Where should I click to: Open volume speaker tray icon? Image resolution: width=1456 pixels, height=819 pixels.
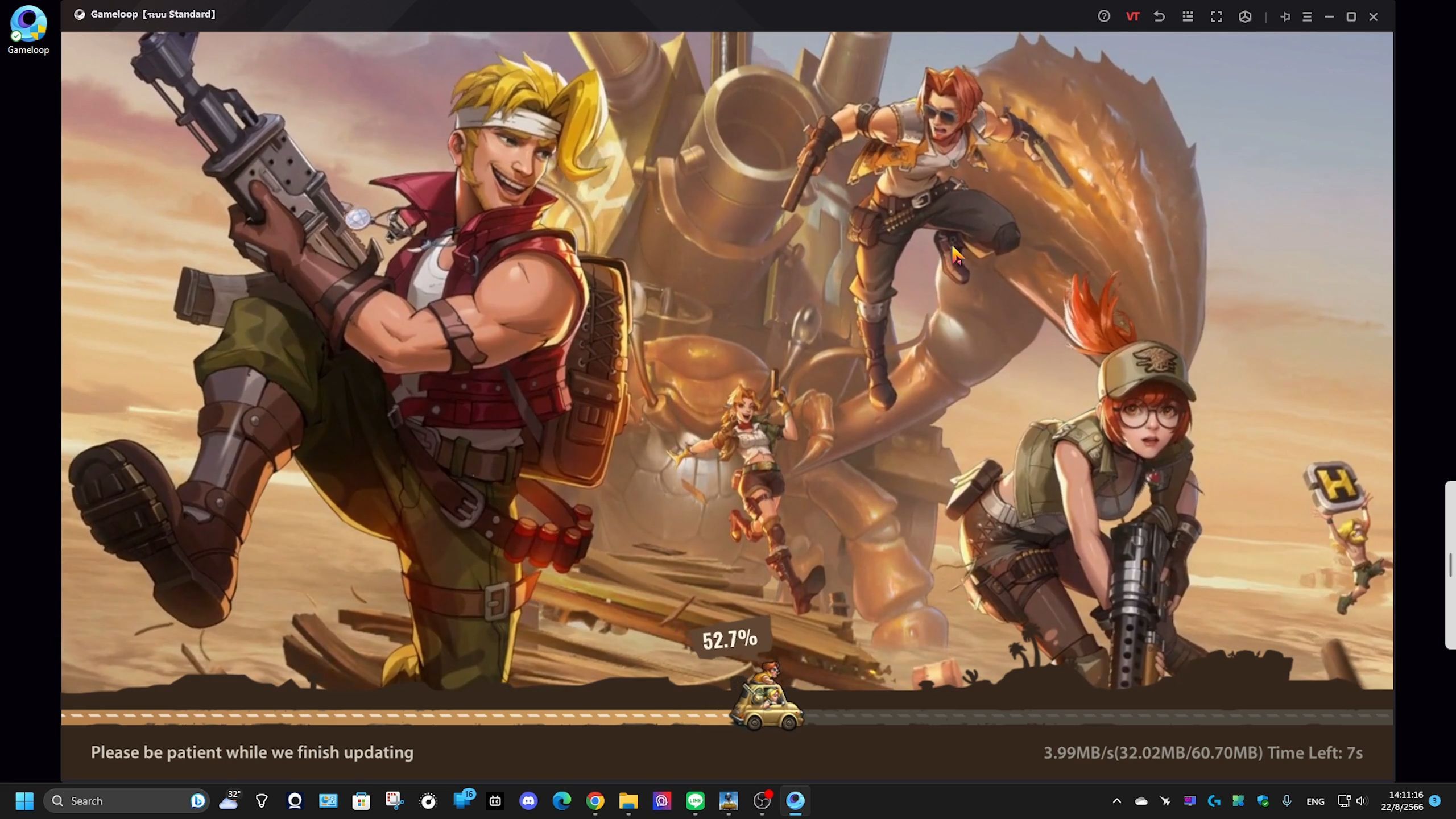[1361, 801]
